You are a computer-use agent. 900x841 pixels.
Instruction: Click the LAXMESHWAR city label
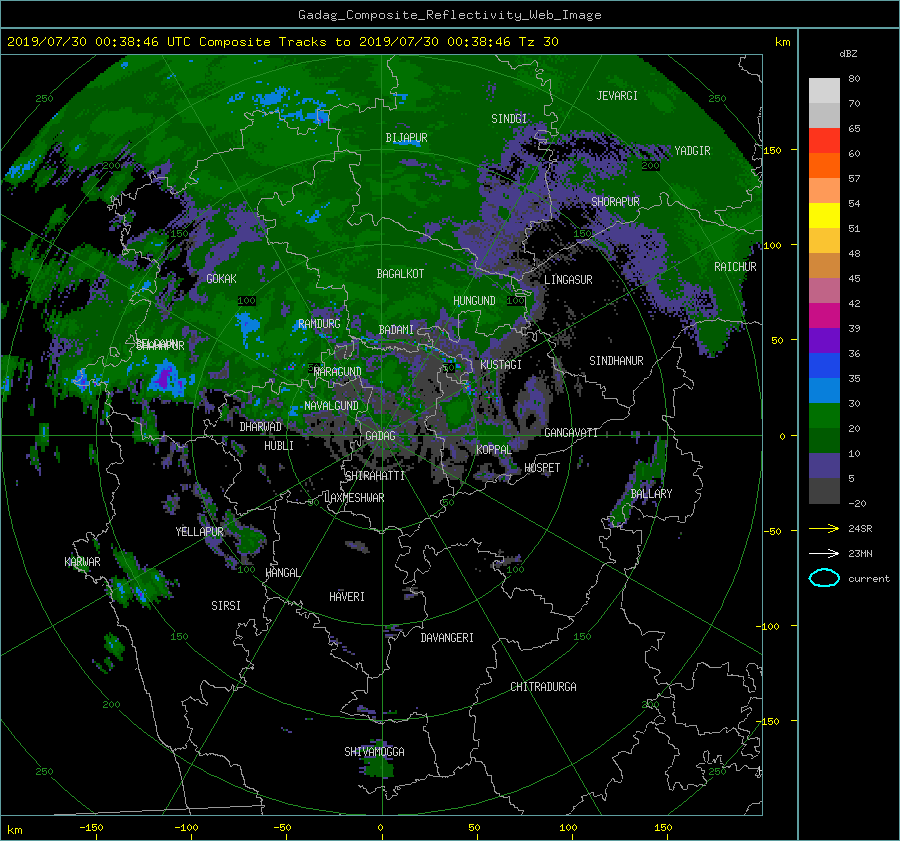[x=354, y=498]
